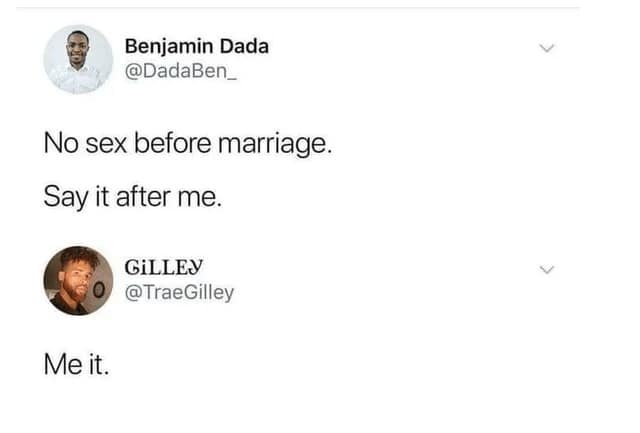Click the word "No" starting Dada's tweet
This screenshot has height=433, width=640.
60,144
